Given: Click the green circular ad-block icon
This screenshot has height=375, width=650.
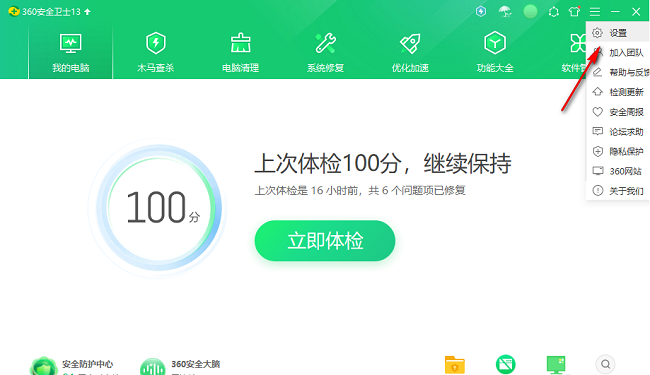Looking at the screenshot, I should (506, 365).
